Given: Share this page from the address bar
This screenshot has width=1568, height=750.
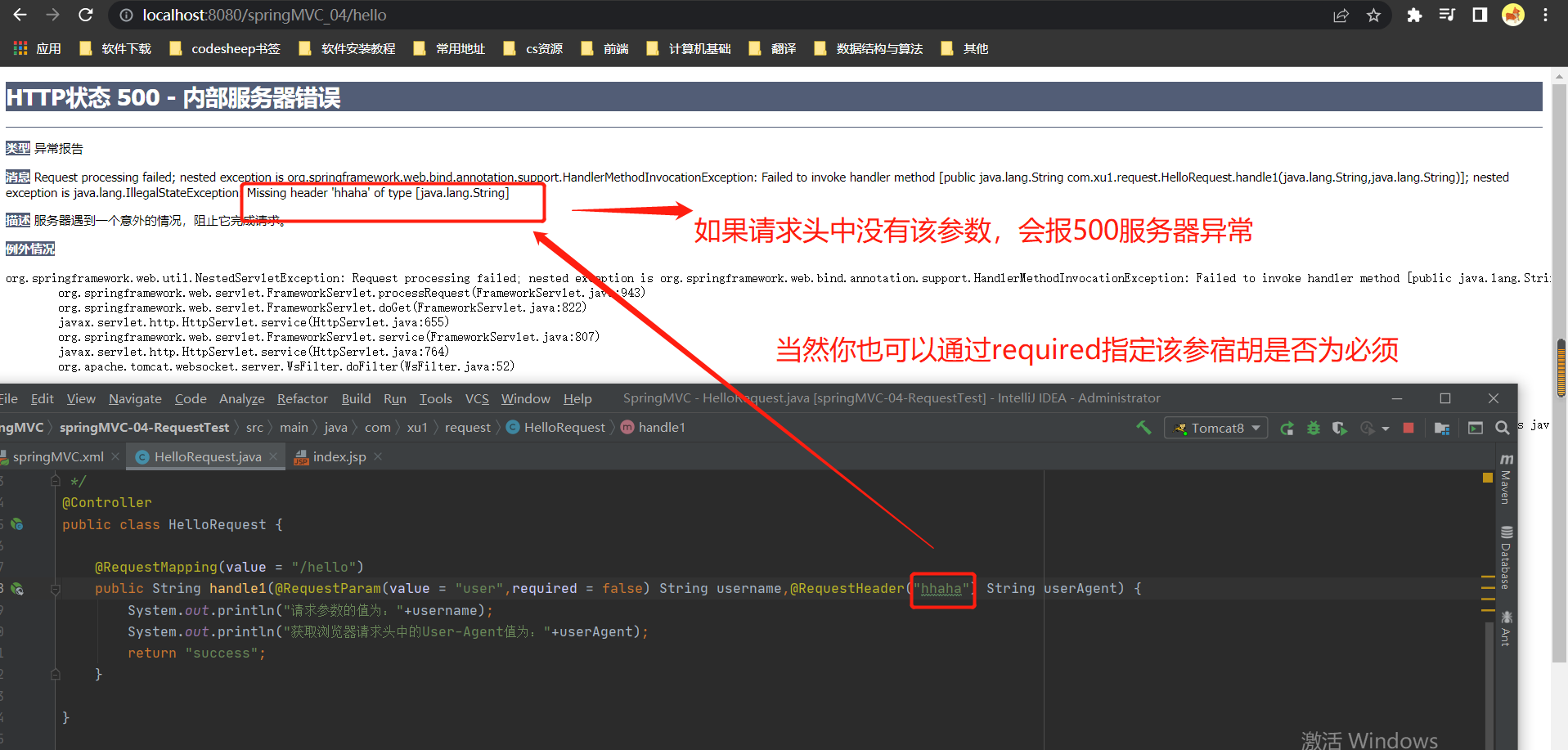Looking at the screenshot, I should click(1341, 16).
